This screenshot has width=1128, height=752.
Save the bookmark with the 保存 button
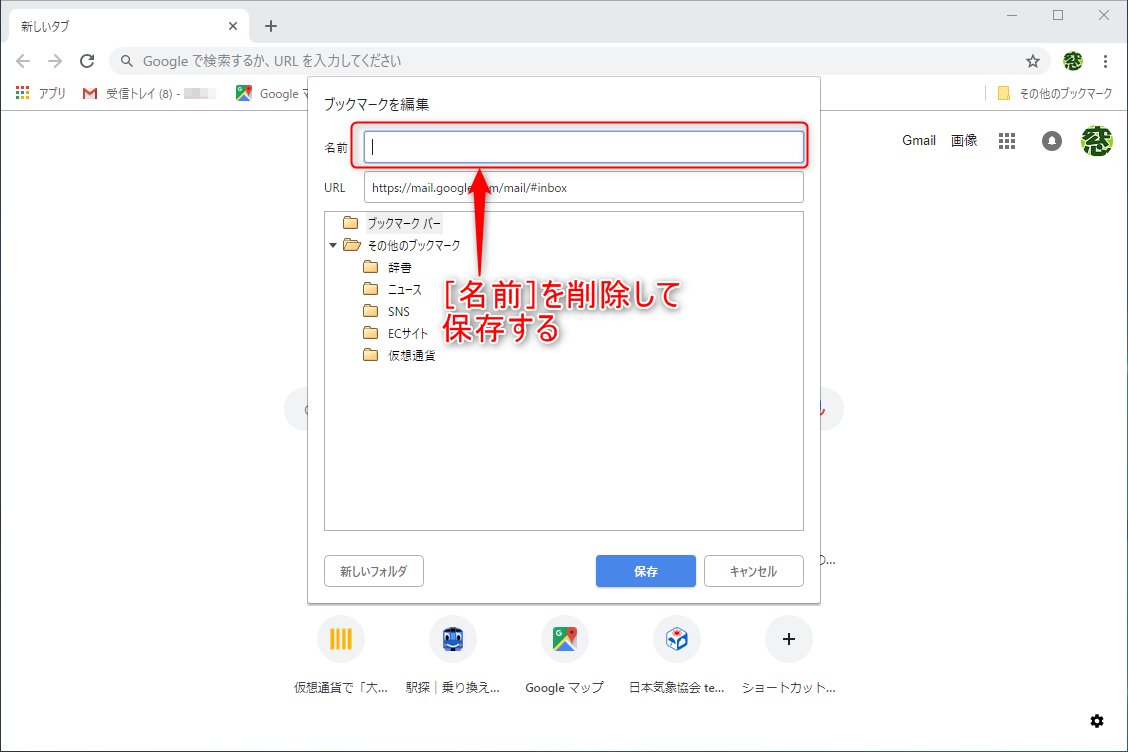pos(645,571)
